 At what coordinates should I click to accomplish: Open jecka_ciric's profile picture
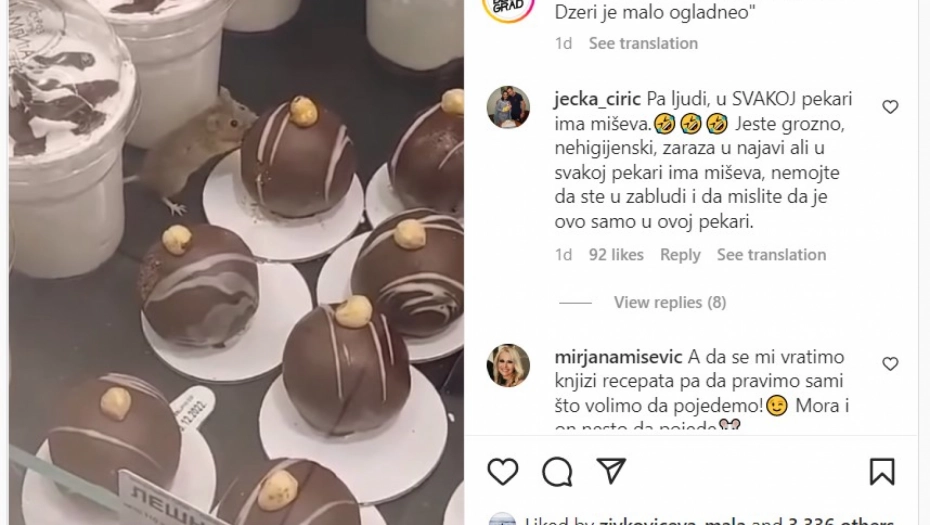click(508, 107)
